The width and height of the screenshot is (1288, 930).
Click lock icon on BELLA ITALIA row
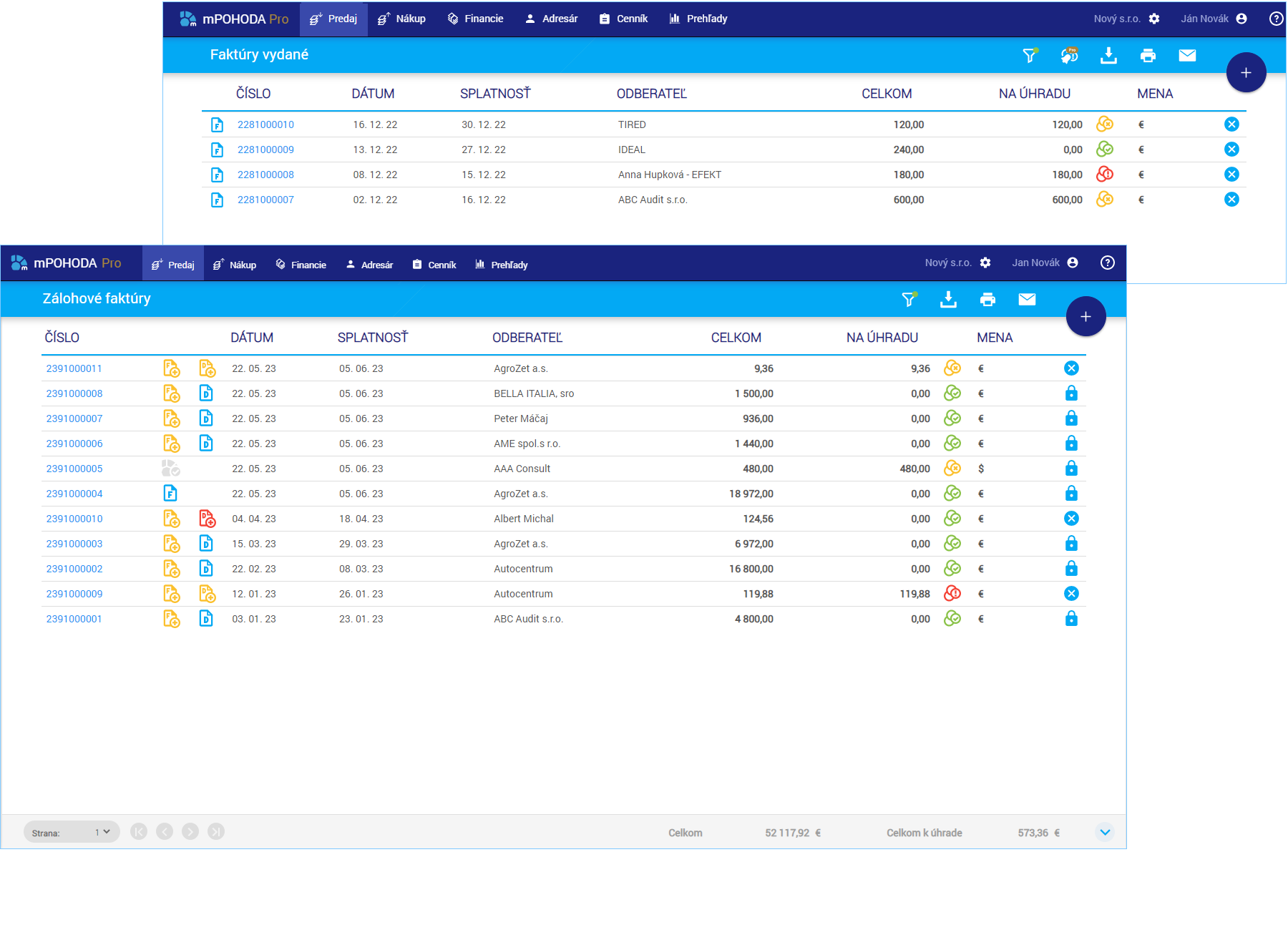coord(1071,393)
